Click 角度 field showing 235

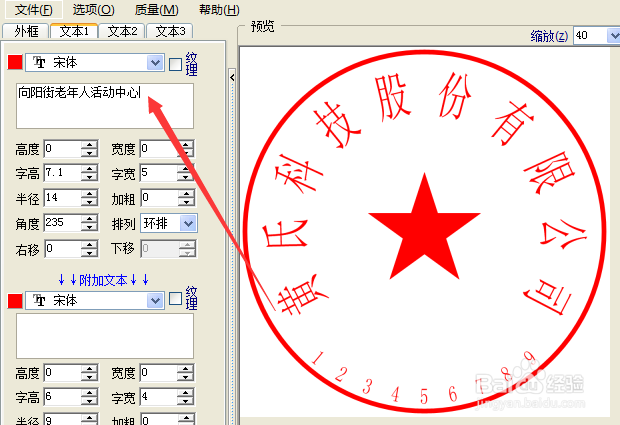(x=63, y=223)
